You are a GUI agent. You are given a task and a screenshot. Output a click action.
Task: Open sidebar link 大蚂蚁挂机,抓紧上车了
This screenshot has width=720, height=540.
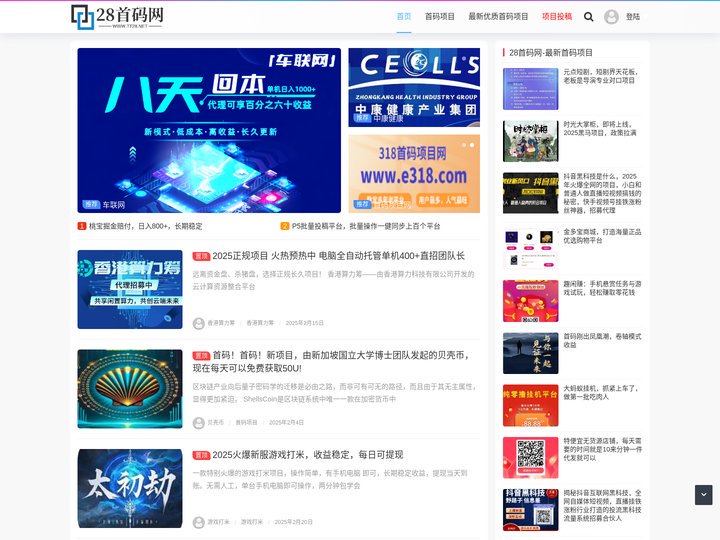pos(601,393)
